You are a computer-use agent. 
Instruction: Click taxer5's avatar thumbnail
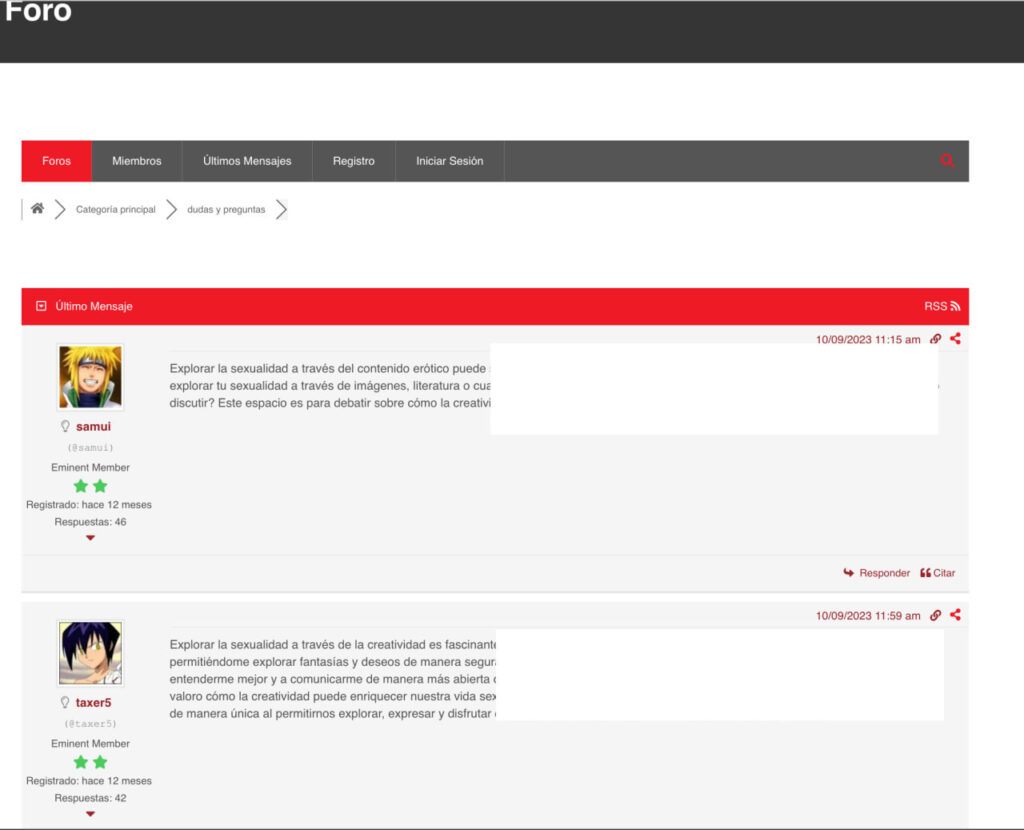tap(90, 653)
